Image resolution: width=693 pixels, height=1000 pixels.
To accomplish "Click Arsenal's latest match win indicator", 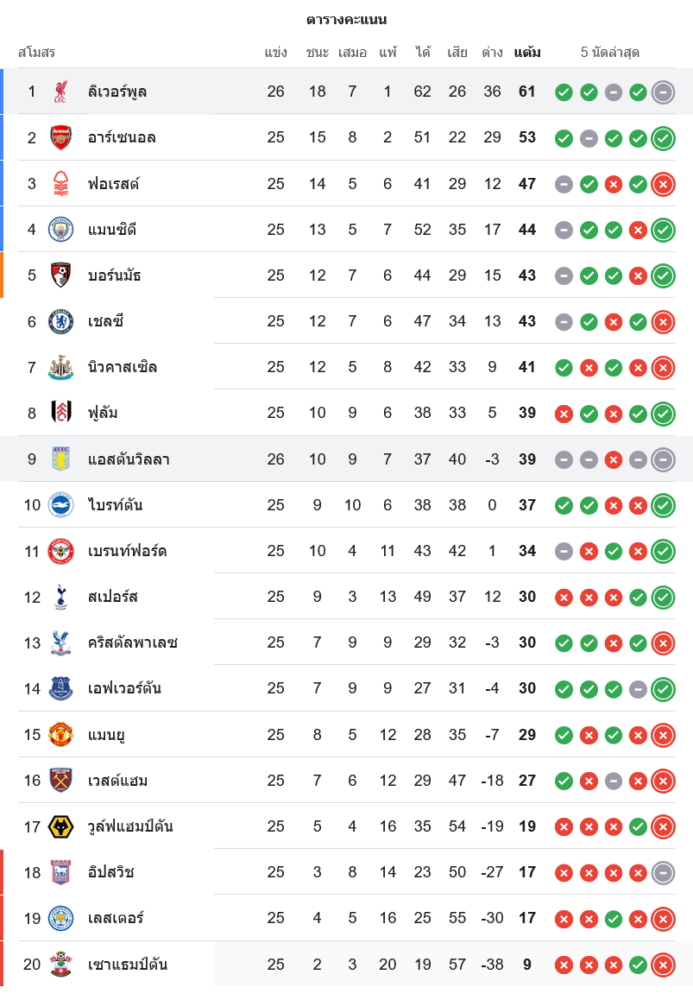I will pyautogui.click(x=662, y=138).
